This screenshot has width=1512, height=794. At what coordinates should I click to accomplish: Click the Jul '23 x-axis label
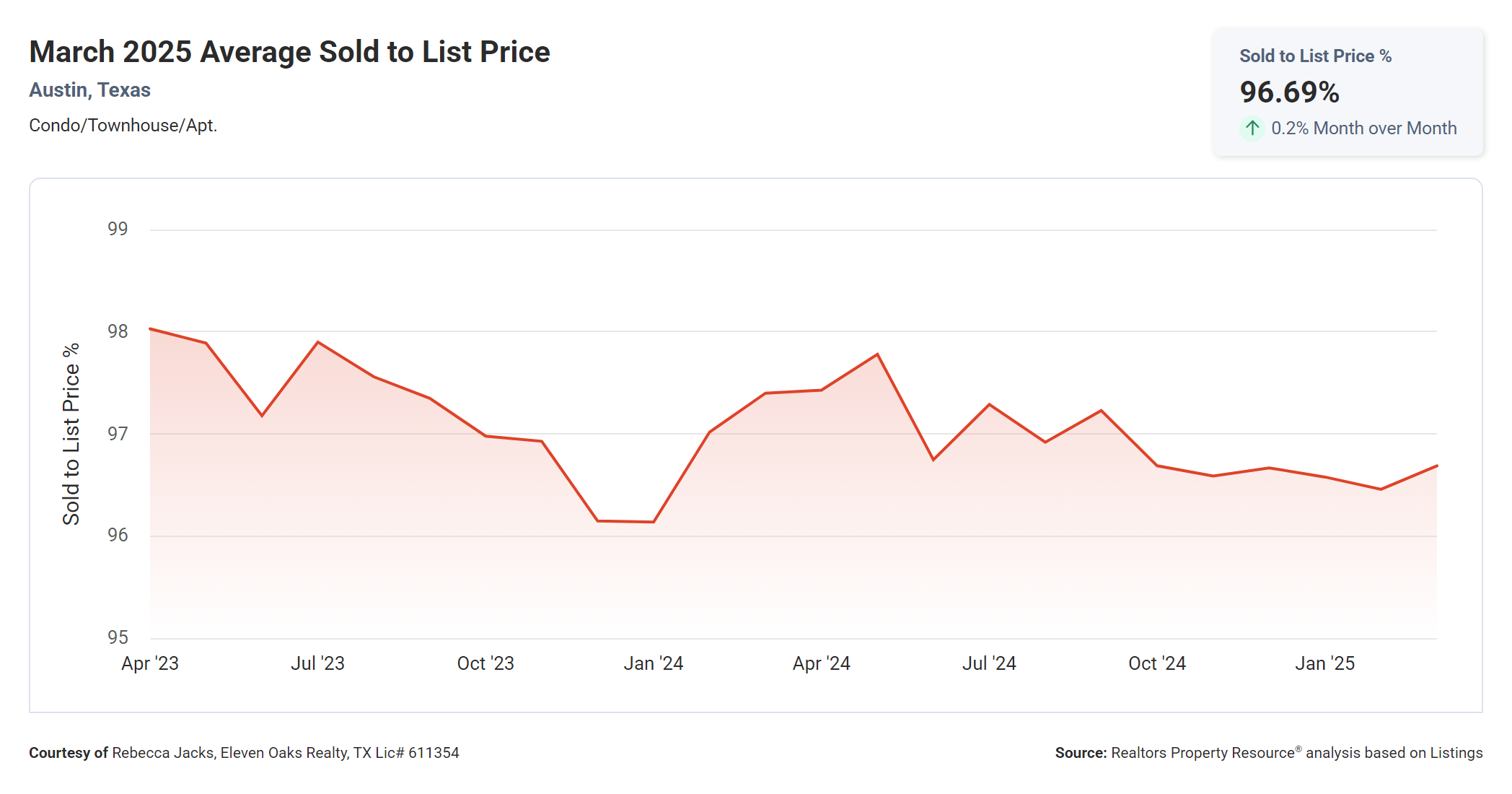[x=317, y=663]
